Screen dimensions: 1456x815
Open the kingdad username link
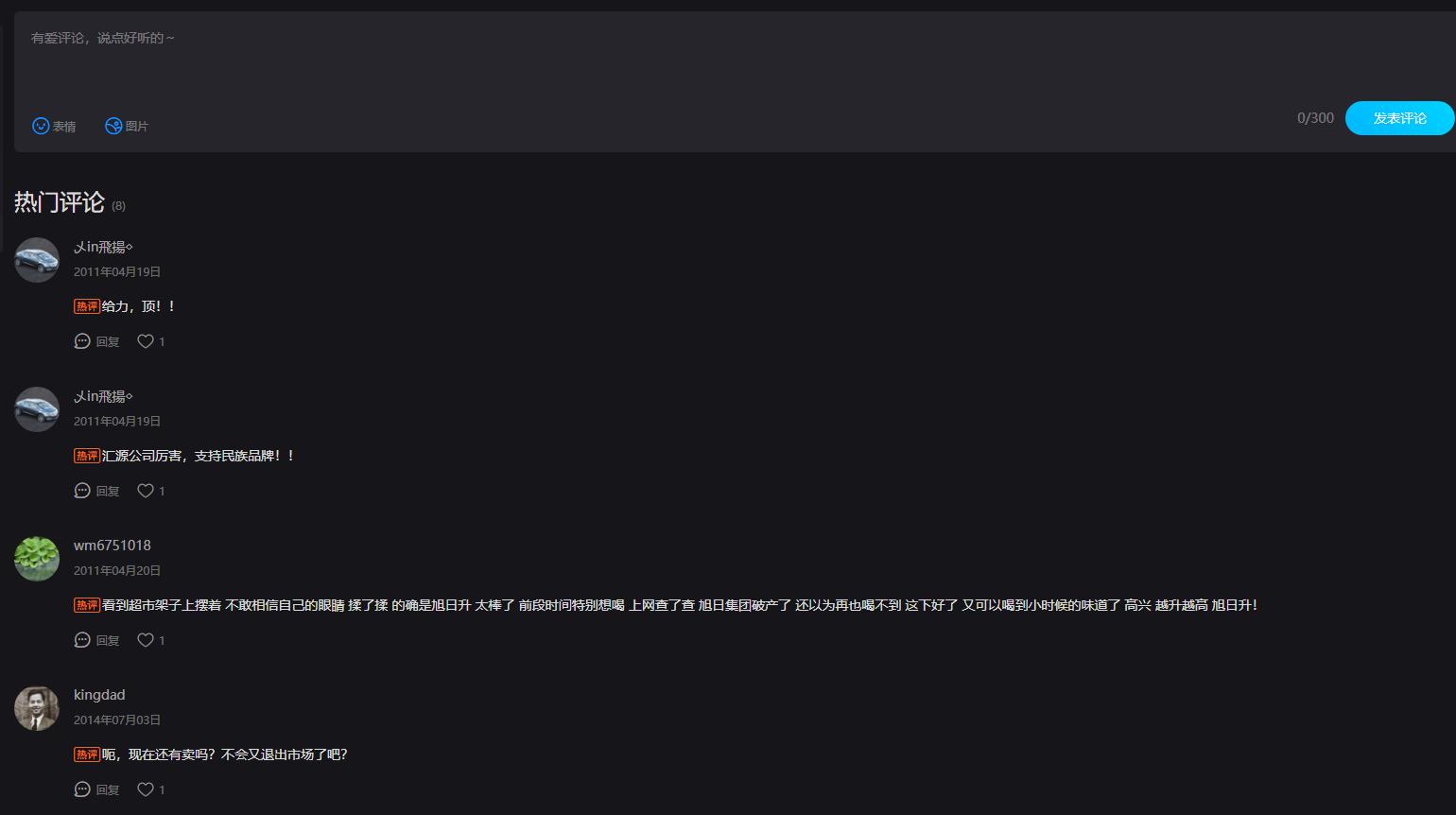coord(99,695)
